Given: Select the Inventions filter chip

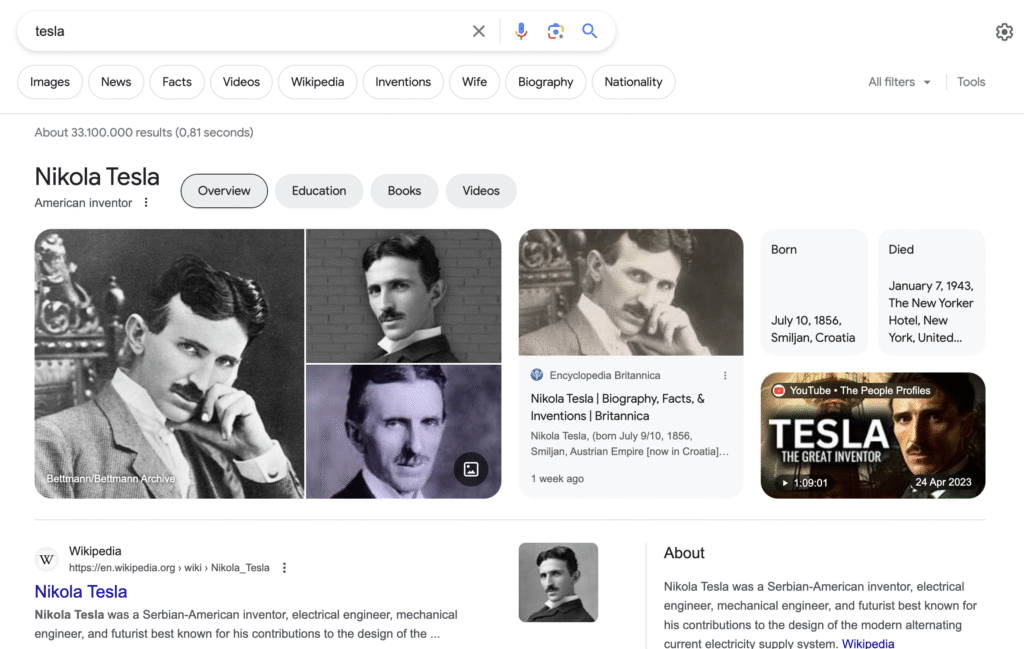Looking at the screenshot, I should [x=403, y=82].
